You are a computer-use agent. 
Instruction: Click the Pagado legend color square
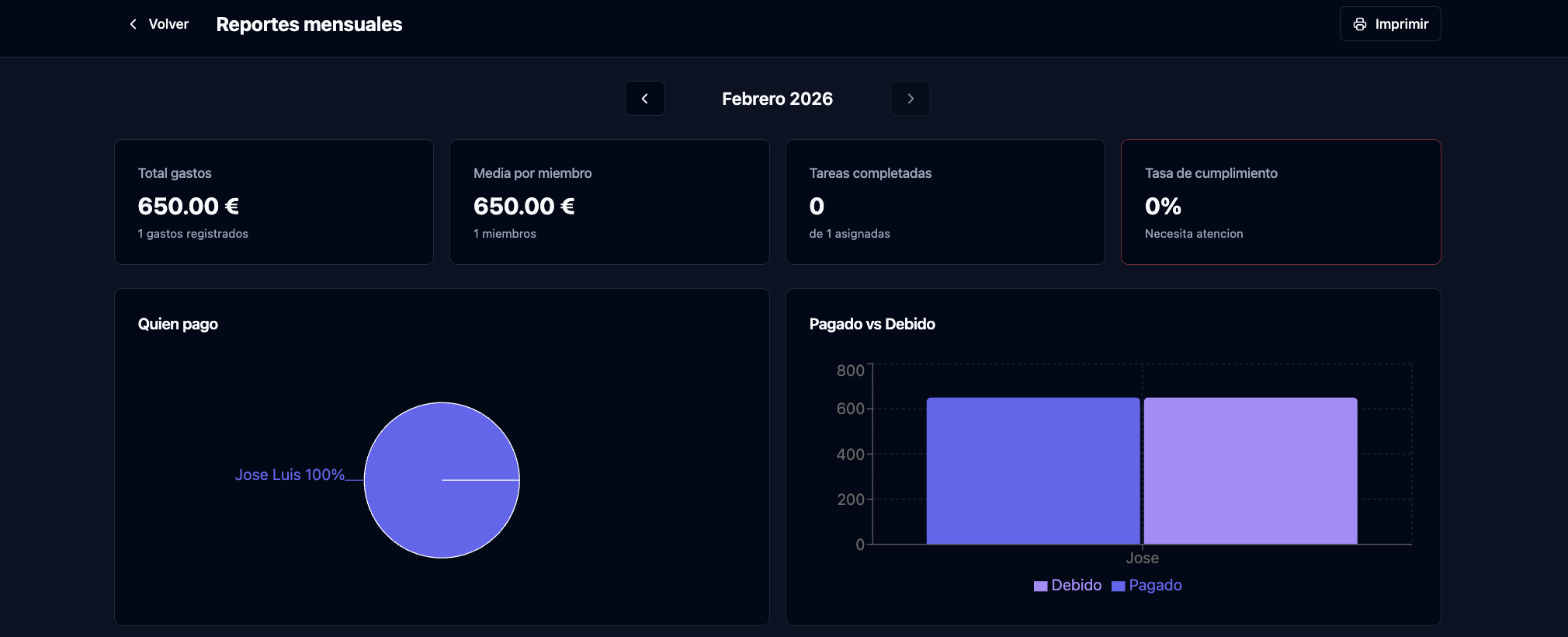click(x=1118, y=587)
